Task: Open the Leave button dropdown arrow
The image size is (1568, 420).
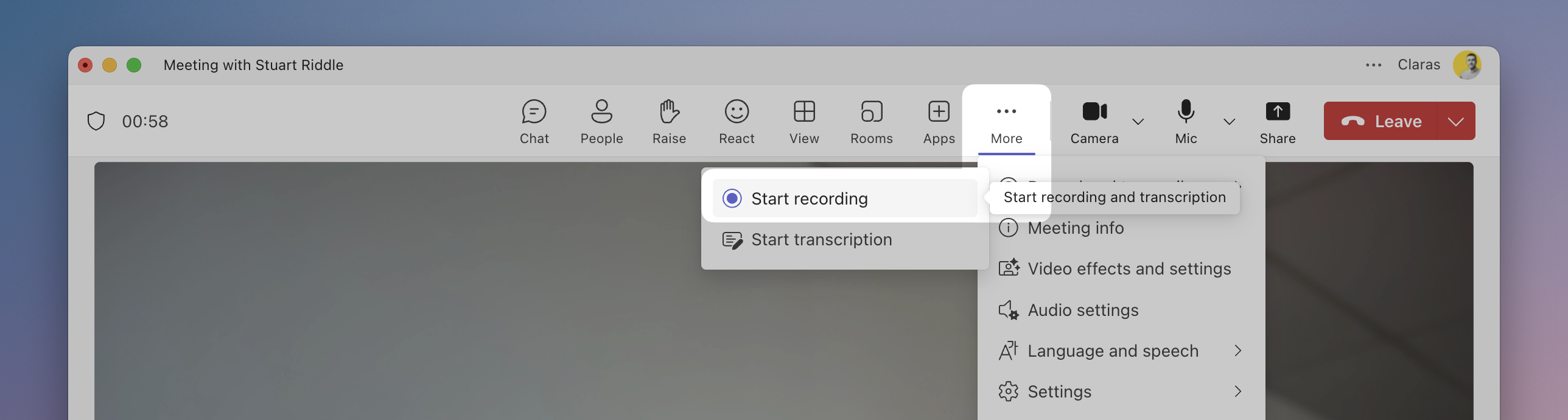Action: coord(1456,121)
